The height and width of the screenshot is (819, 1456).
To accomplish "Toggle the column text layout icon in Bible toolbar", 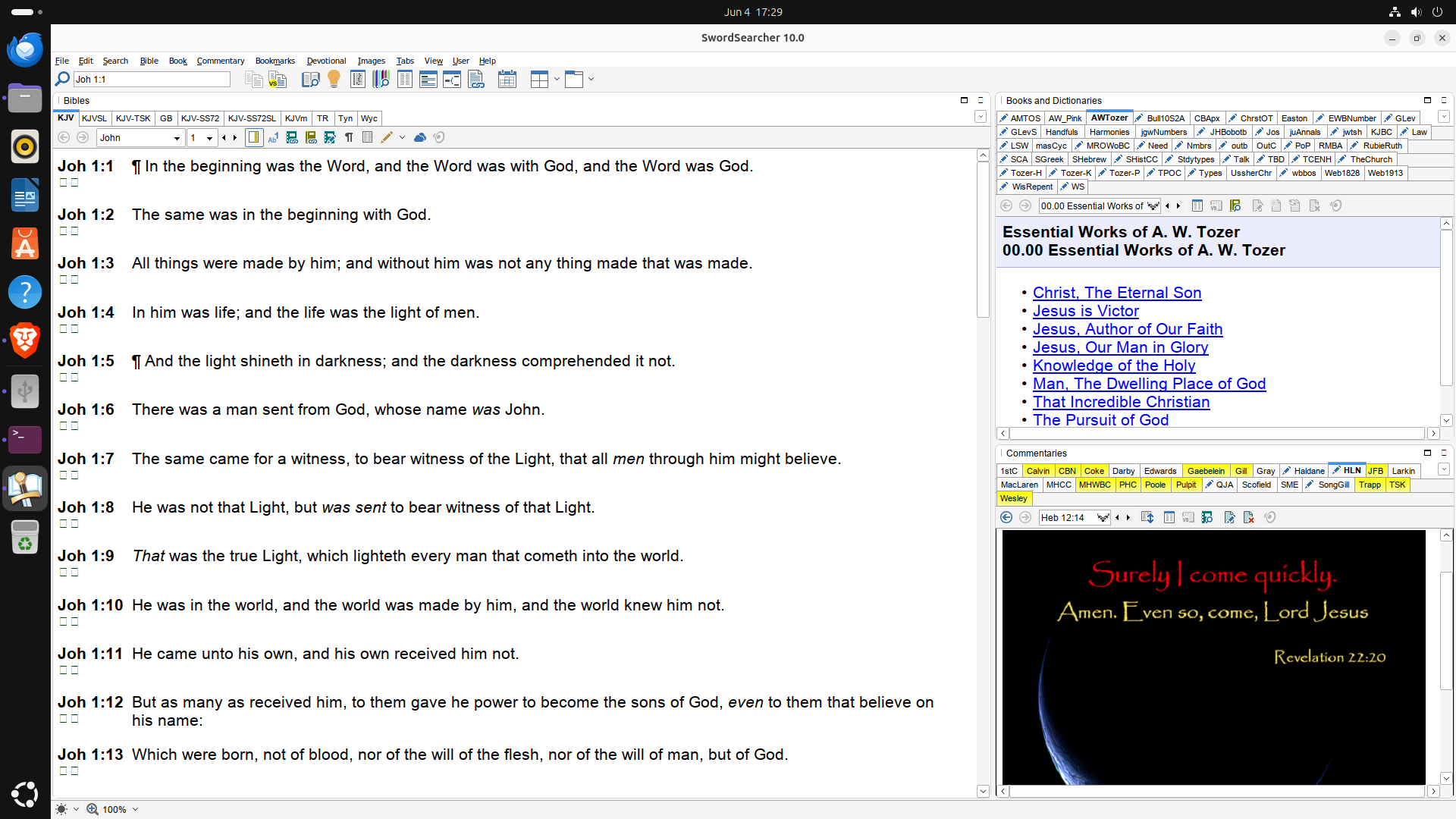I will [x=368, y=137].
